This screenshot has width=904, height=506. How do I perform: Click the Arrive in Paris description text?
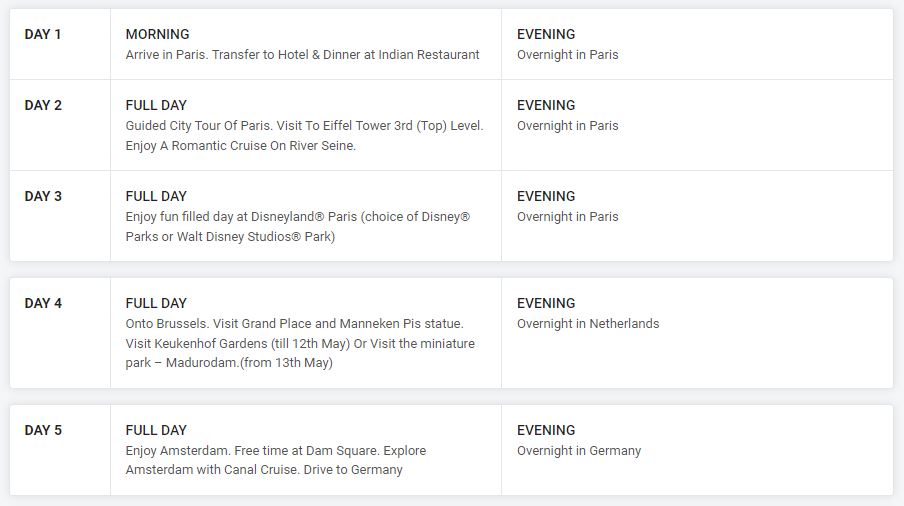point(302,55)
